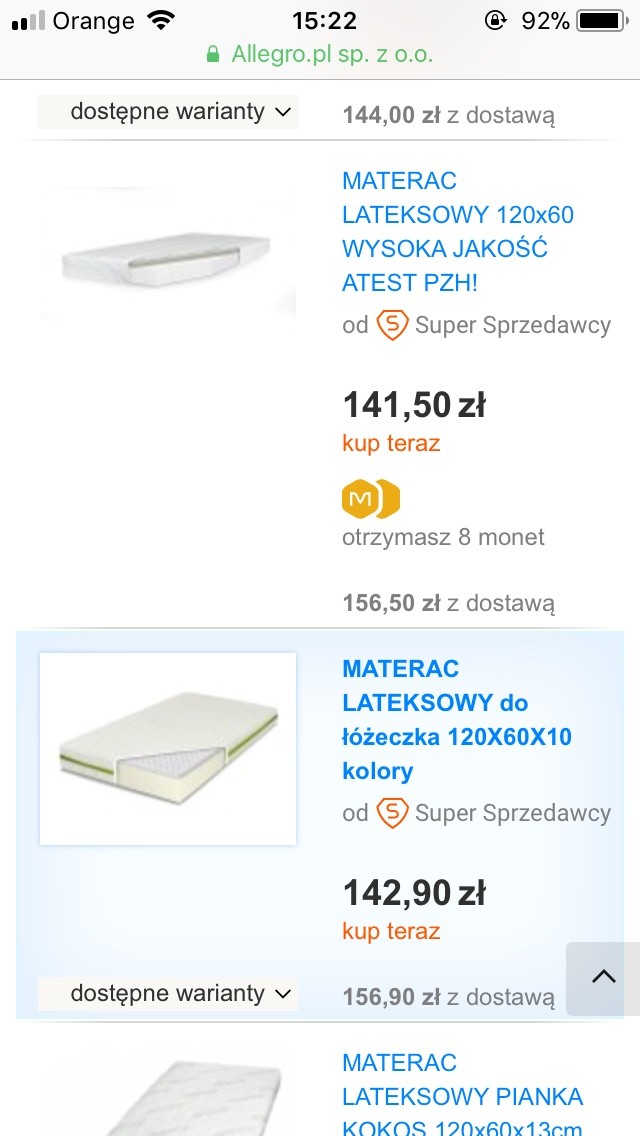Open 'MATERAC LATEKSOWY do łóżeczka 120X60X10' listing
The image size is (640, 1136).
coord(457,720)
